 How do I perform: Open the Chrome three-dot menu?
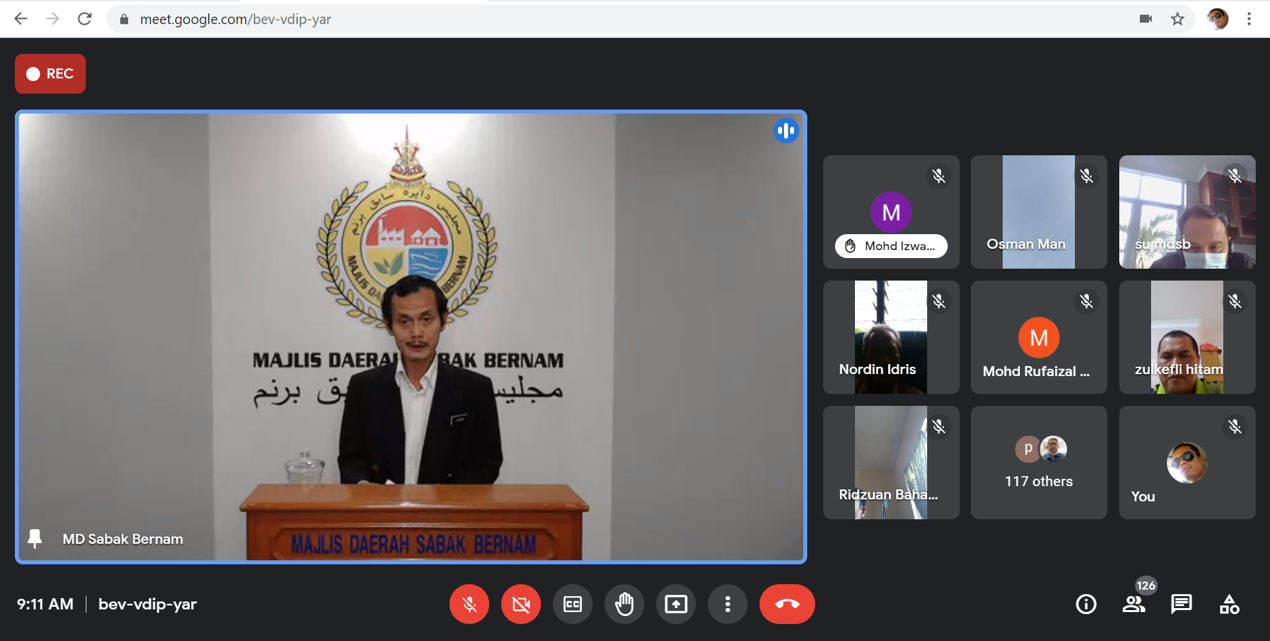(1249, 19)
